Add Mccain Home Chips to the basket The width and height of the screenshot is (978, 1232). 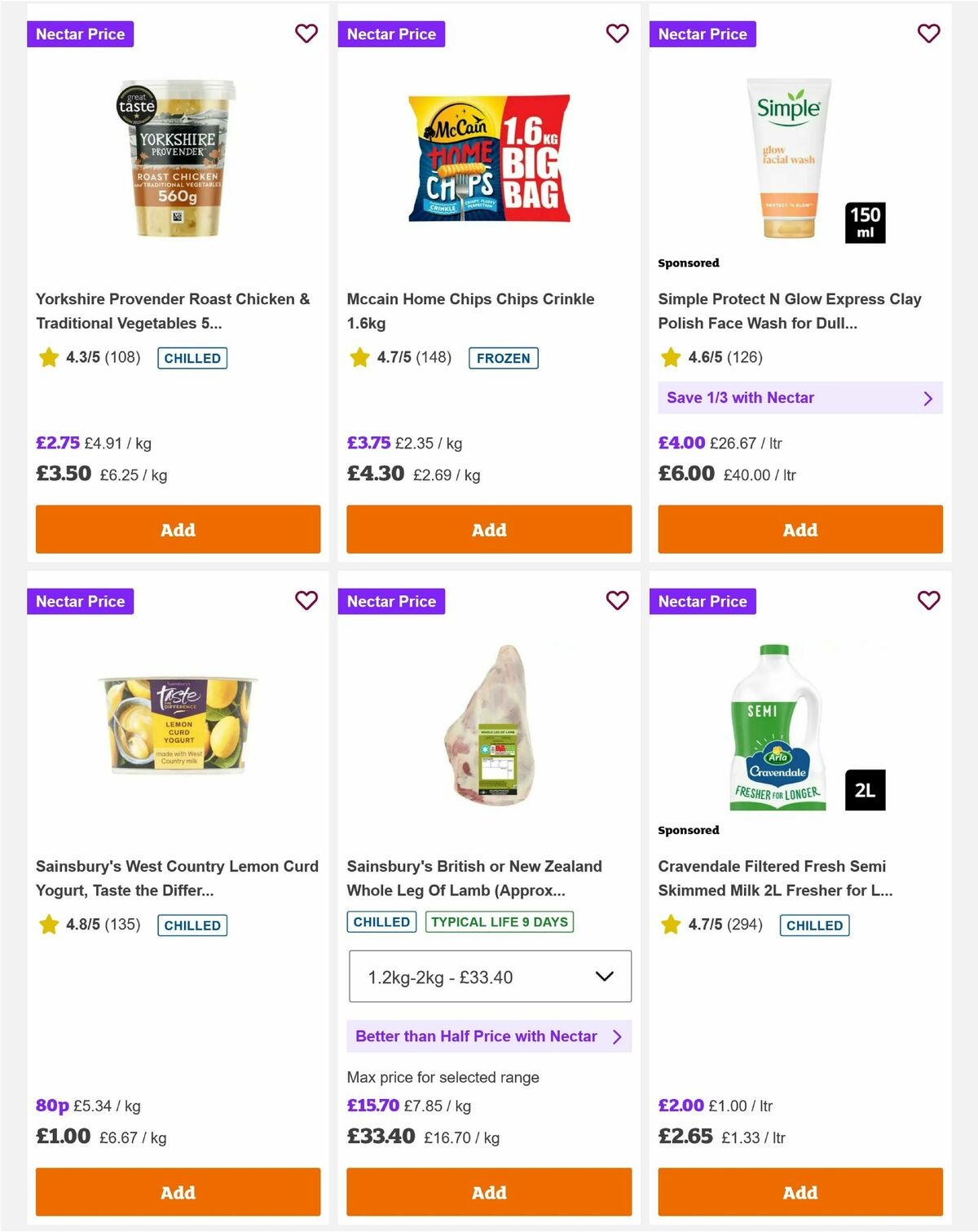(x=488, y=529)
